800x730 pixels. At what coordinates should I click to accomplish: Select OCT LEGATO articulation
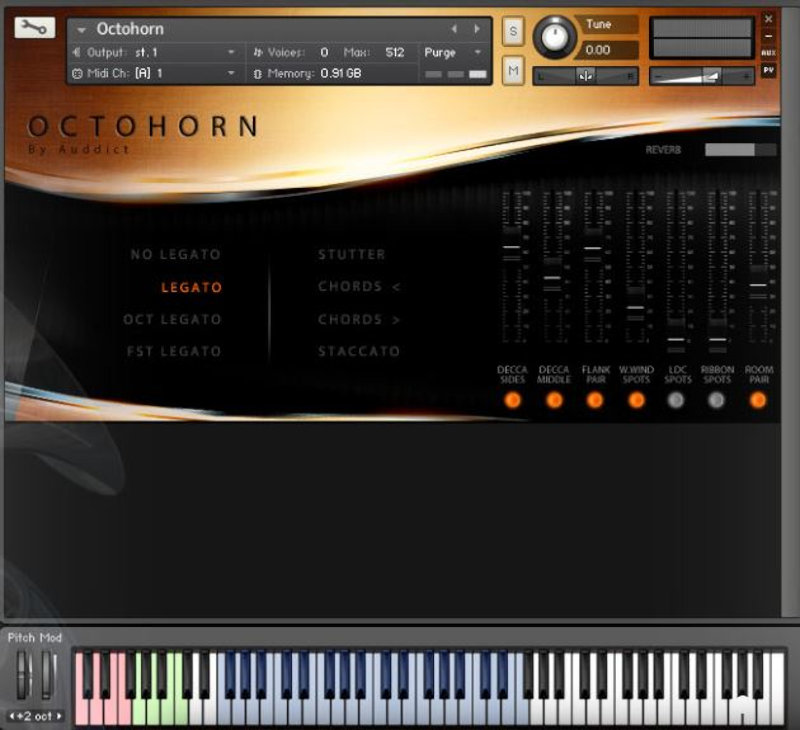coord(172,319)
